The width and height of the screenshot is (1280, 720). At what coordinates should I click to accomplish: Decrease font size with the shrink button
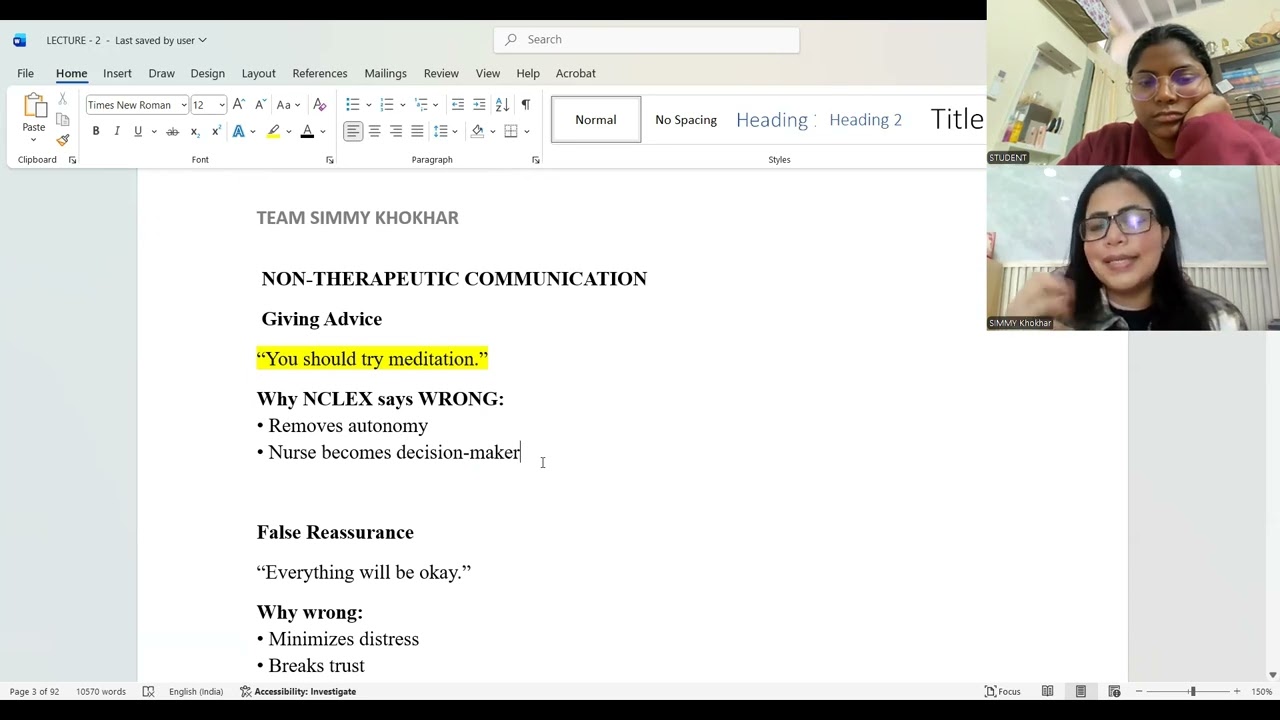click(x=260, y=104)
